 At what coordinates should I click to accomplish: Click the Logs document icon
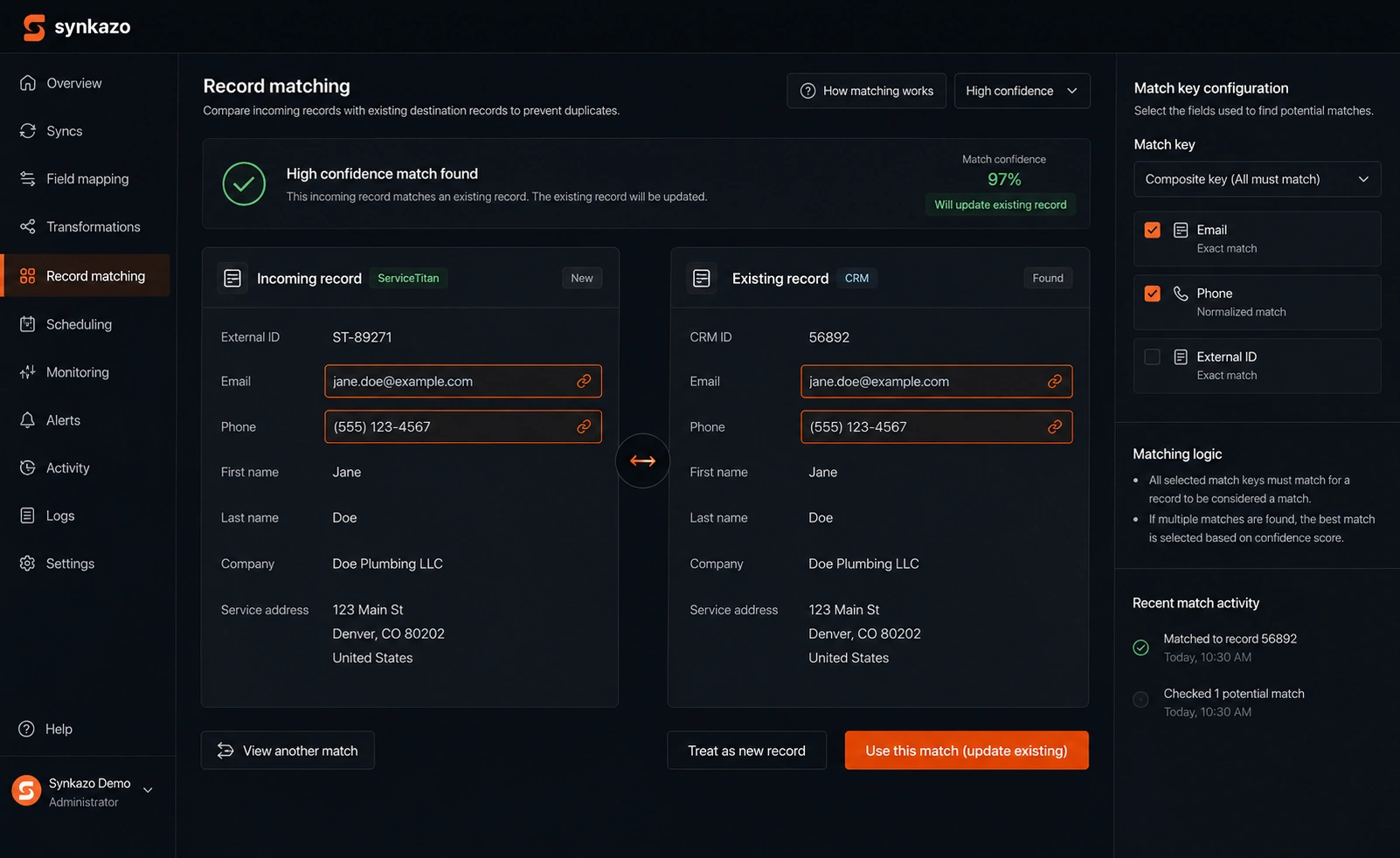coord(28,515)
